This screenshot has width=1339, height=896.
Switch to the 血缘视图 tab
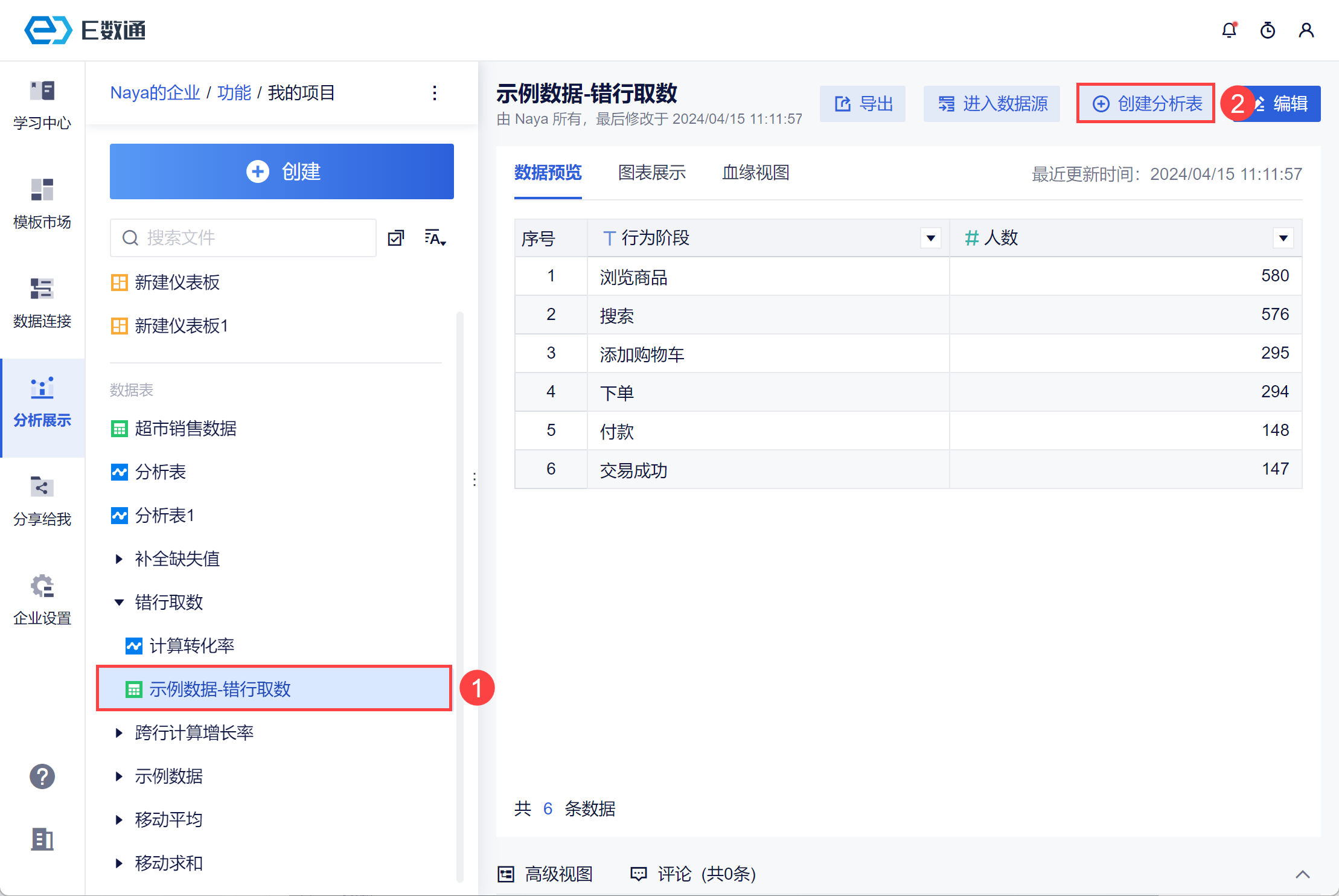coord(756,173)
